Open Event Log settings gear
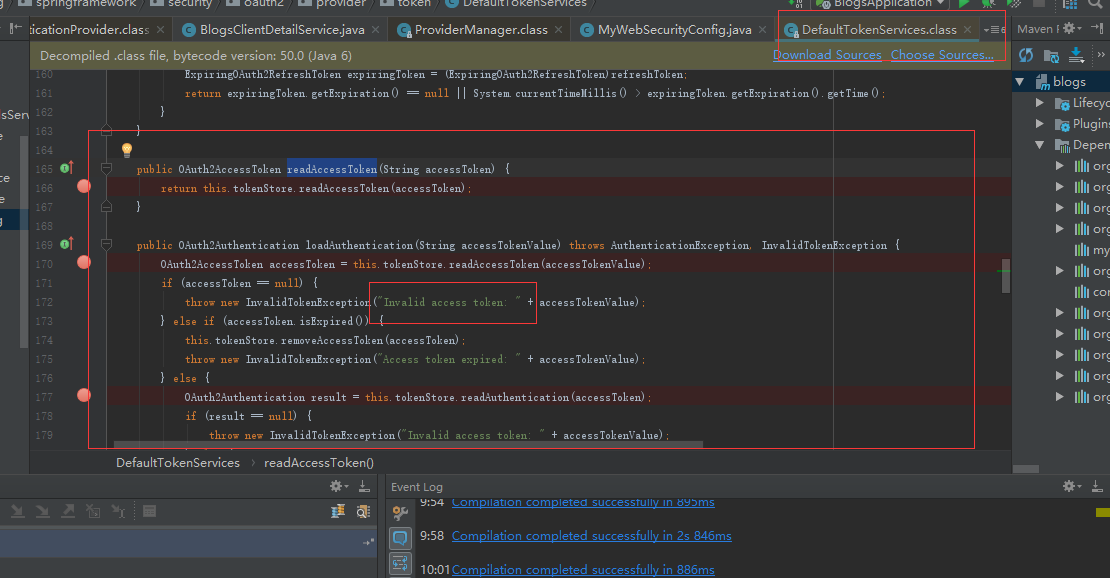This screenshot has height=578, width=1110. pyautogui.click(x=1069, y=485)
